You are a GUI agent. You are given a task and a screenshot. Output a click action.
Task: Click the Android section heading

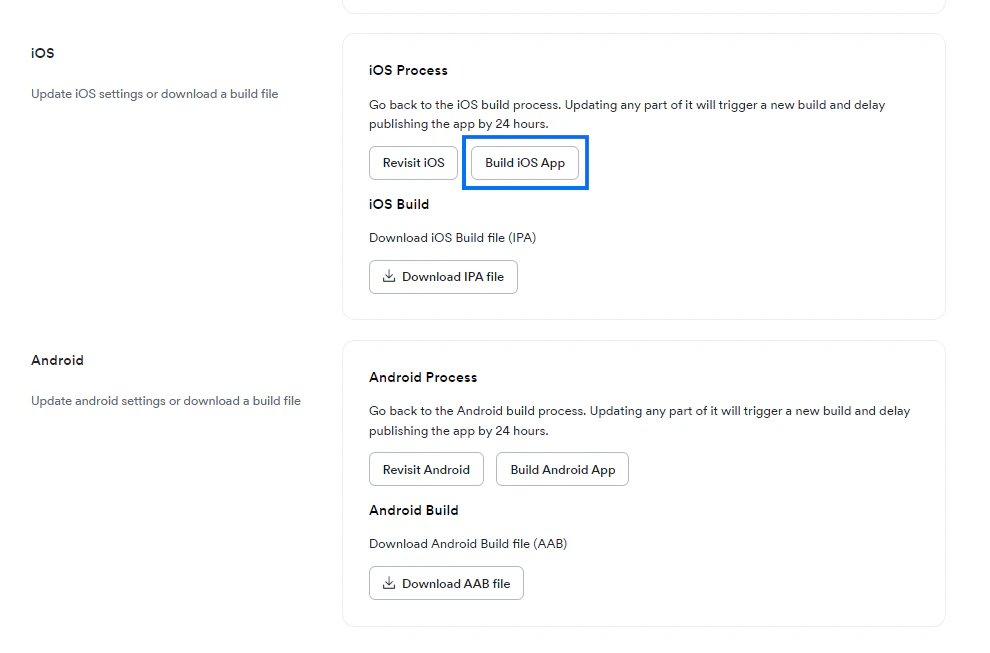point(57,360)
